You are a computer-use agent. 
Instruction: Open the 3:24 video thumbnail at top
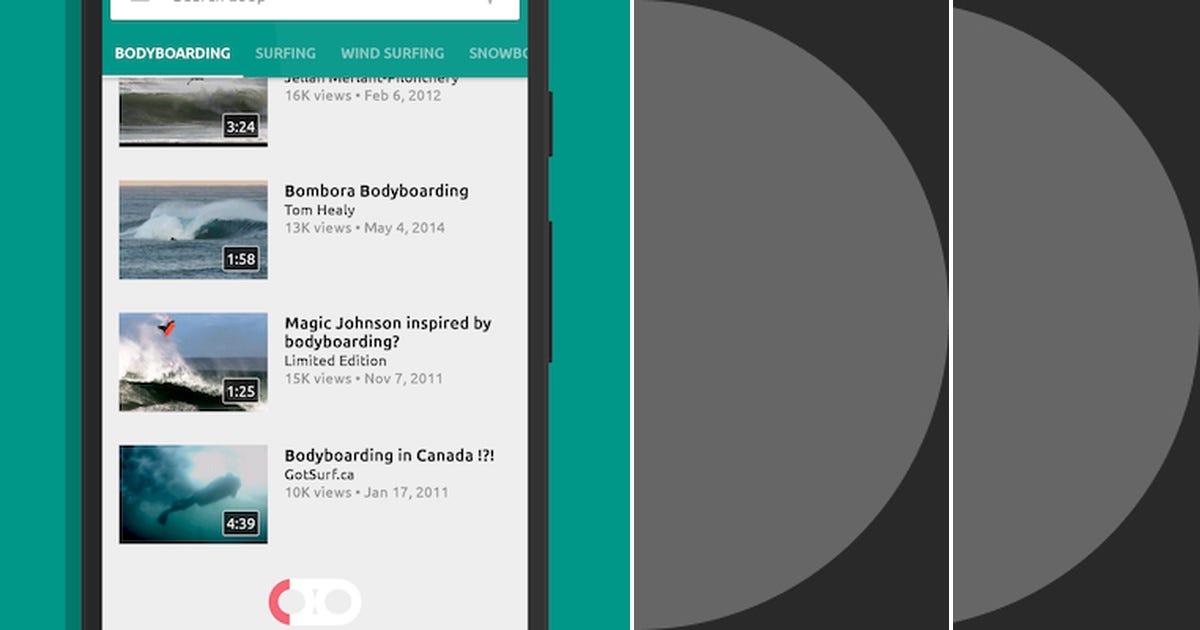pyautogui.click(x=193, y=111)
